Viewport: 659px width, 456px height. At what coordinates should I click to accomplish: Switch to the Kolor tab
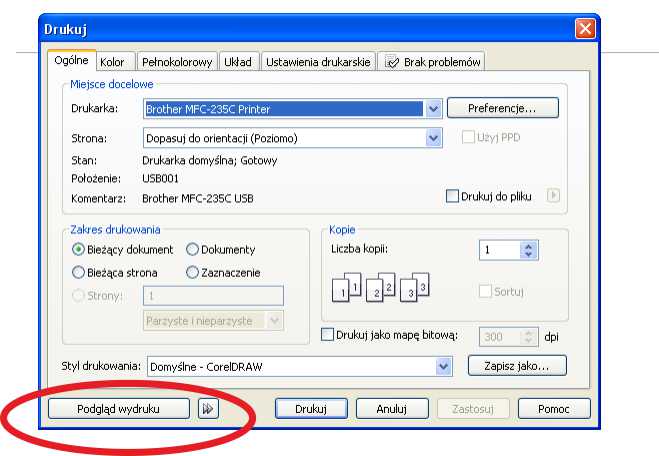point(112,62)
